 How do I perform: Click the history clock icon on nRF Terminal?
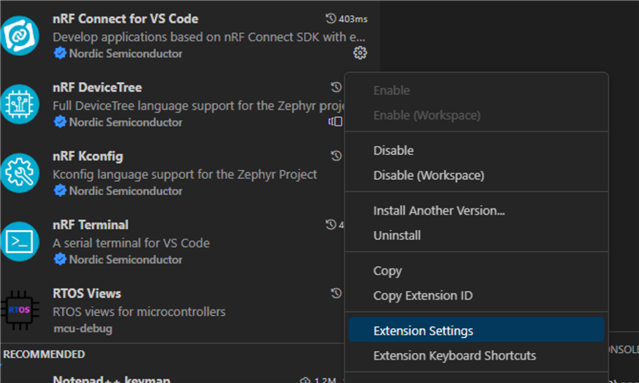click(x=331, y=225)
